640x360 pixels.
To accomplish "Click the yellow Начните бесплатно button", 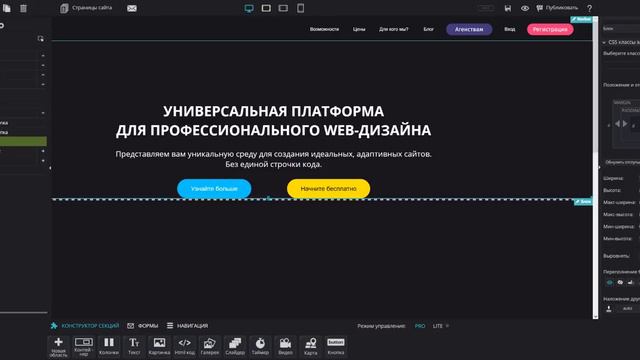I will (329, 189).
